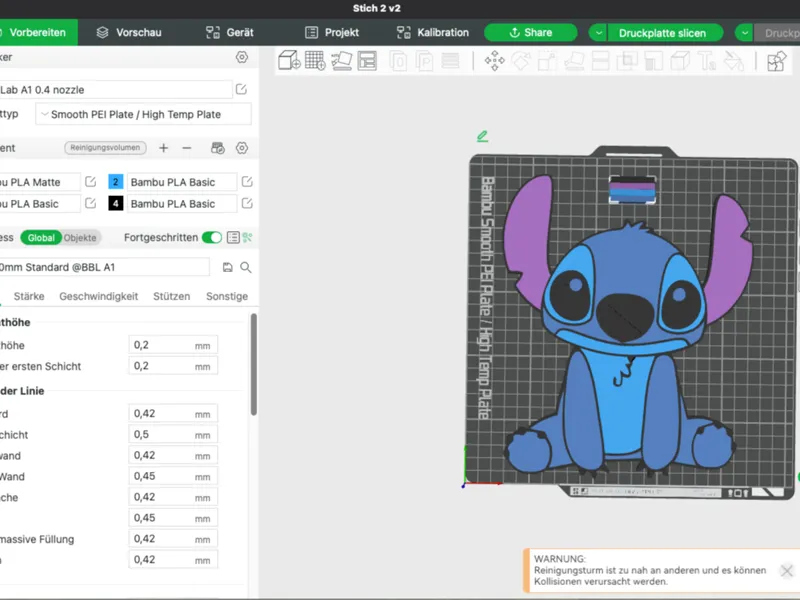Viewport: 800px width, 600px height.
Task: Click the search settings magnifier icon
Action: [x=246, y=267]
